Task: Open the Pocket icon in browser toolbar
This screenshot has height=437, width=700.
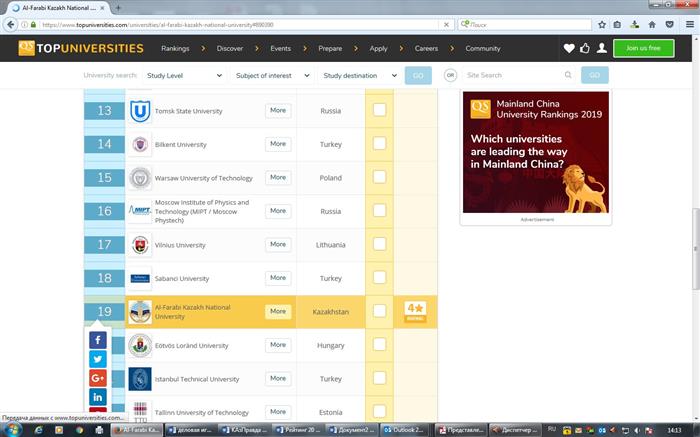Action: 669,25
